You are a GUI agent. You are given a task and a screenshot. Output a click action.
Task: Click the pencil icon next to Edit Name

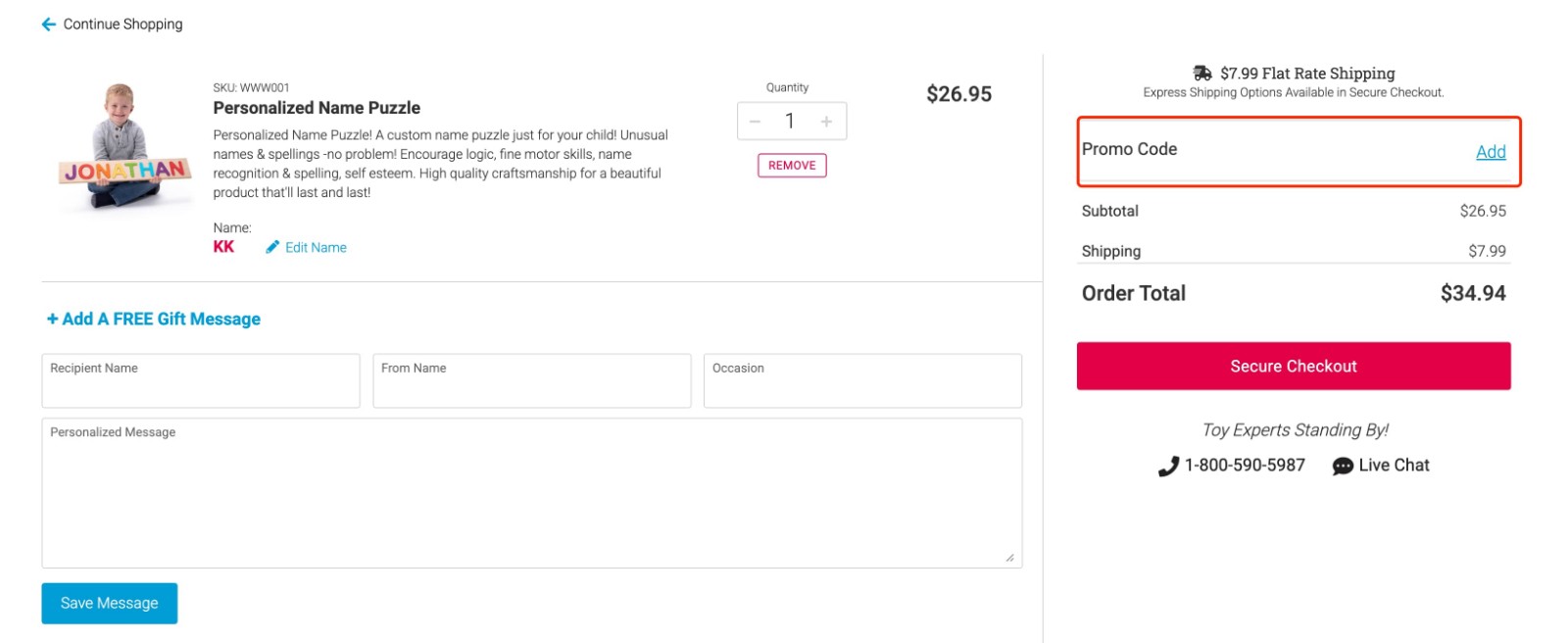[272, 248]
